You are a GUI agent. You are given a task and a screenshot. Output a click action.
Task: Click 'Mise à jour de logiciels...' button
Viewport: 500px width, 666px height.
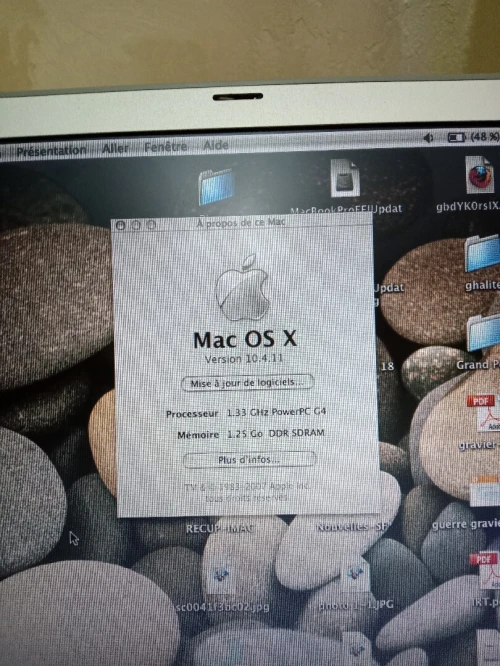(x=247, y=383)
